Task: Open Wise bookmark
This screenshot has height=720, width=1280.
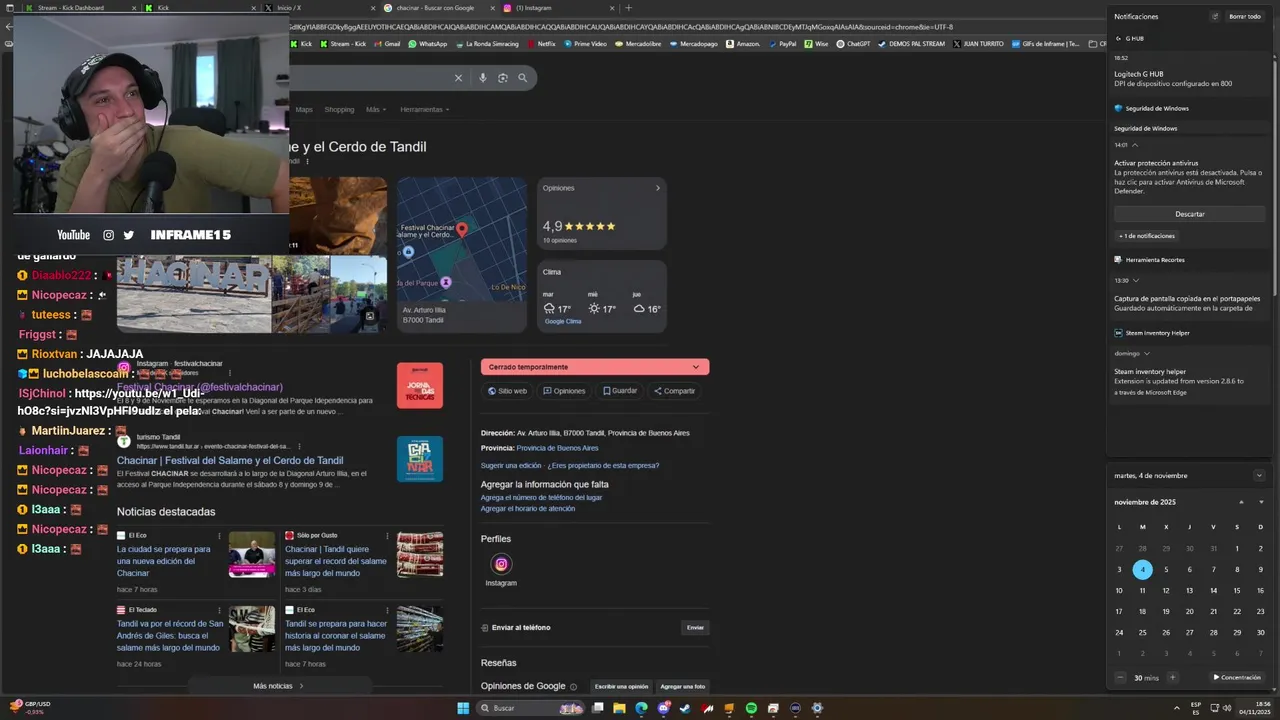Action: coord(816,44)
